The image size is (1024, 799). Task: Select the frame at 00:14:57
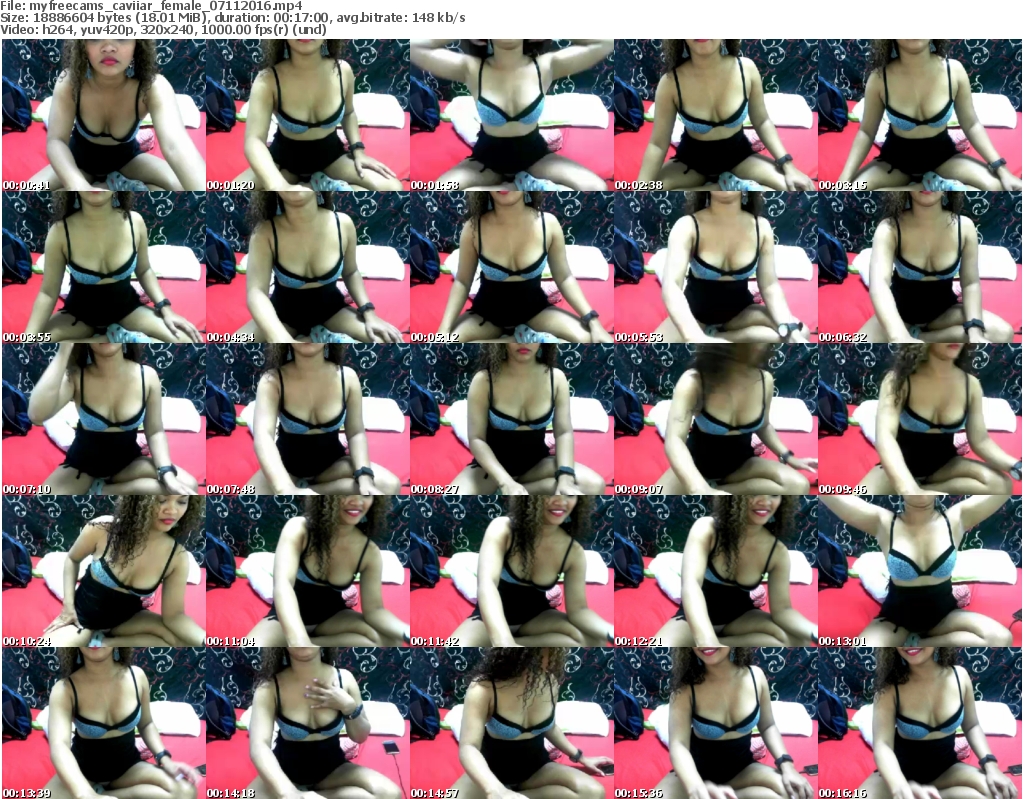tap(512, 723)
